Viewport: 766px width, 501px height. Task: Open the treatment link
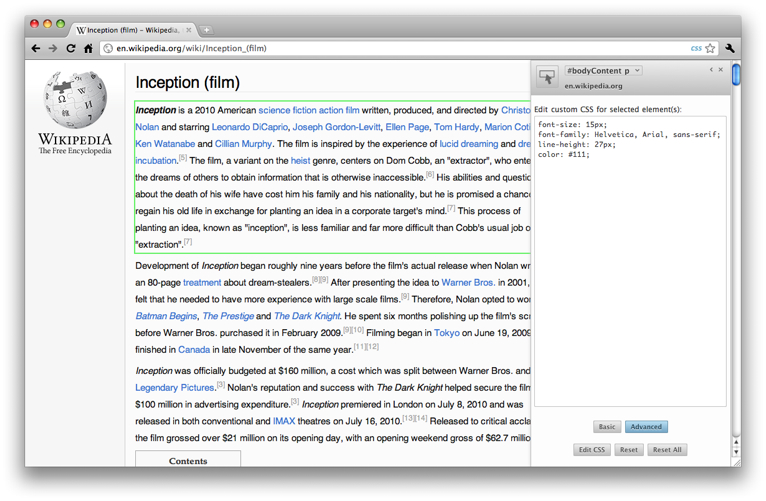point(202,283)
